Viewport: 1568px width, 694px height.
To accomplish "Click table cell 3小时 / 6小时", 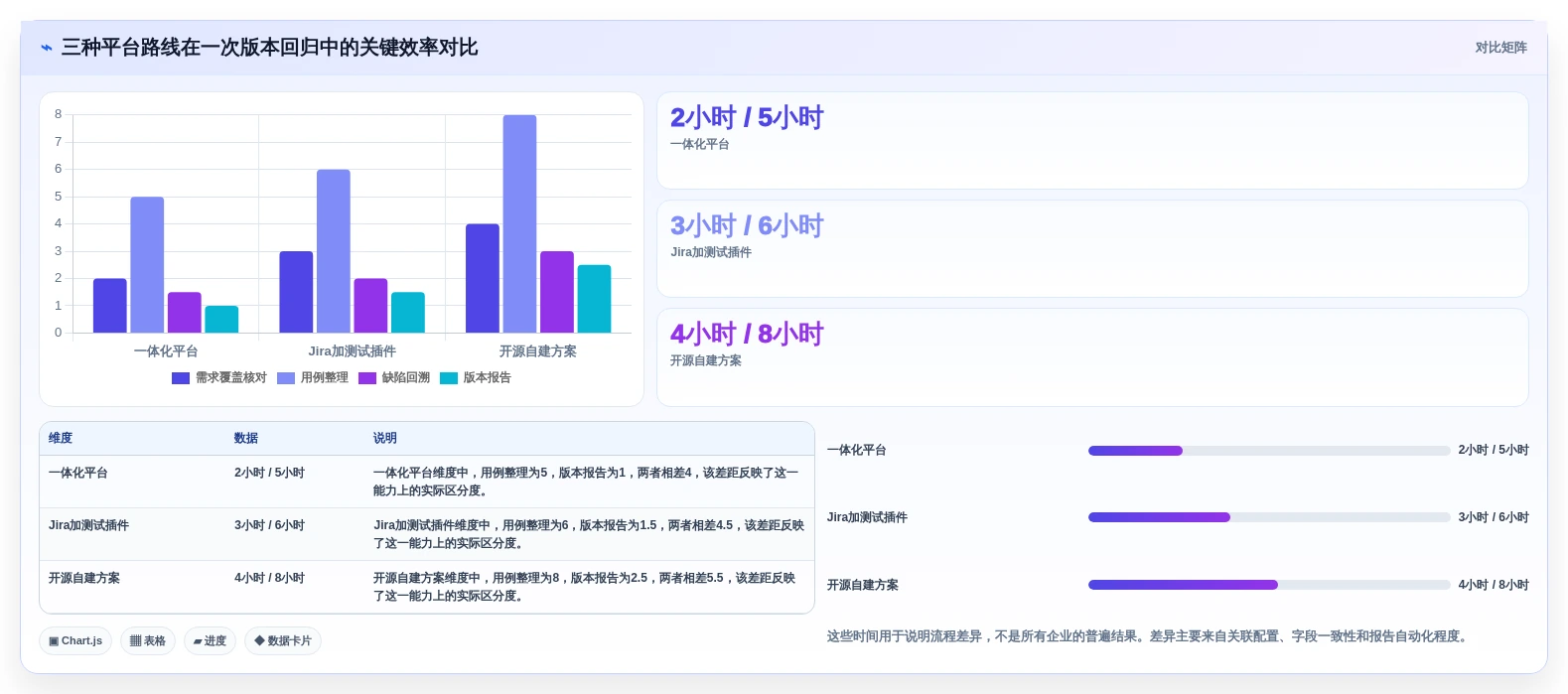I will coord(269,526).
